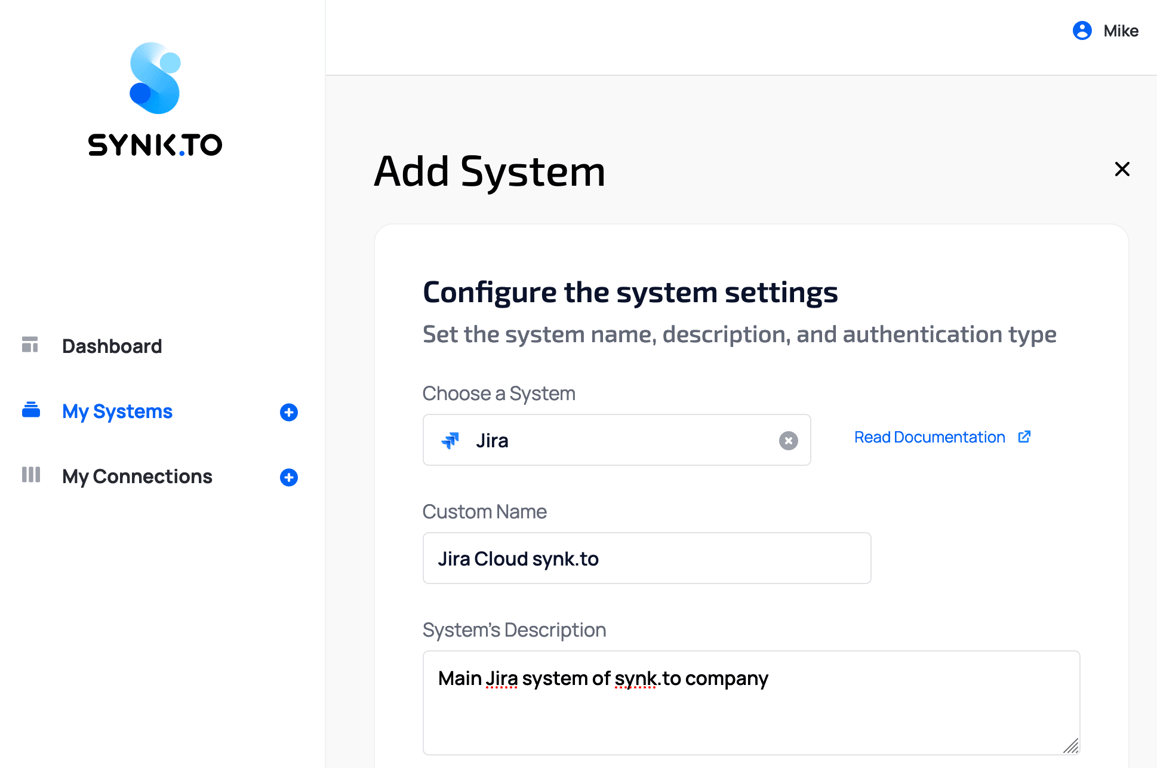Click the authentication type subtitle text
The width and height of the screenshot is (1157, 768).
point(739,334)
